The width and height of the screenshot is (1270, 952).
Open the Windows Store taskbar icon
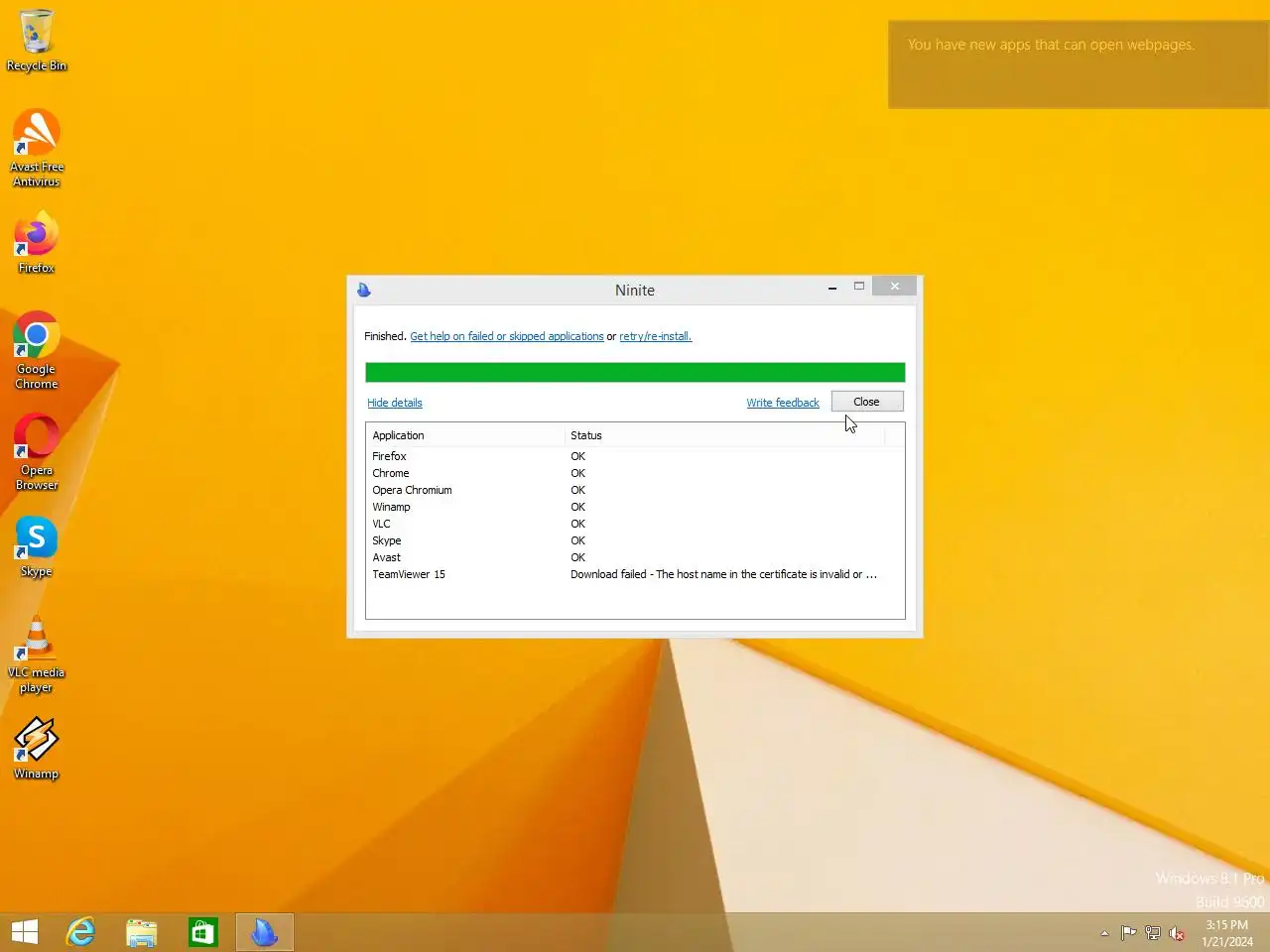[203, 932]
